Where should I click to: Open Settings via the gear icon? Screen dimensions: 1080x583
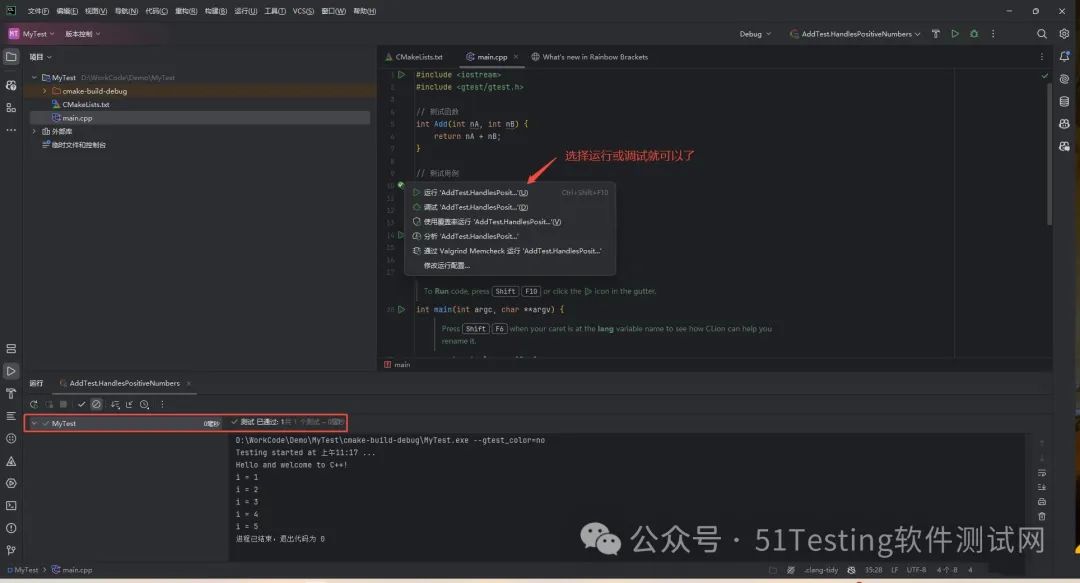1063,33
